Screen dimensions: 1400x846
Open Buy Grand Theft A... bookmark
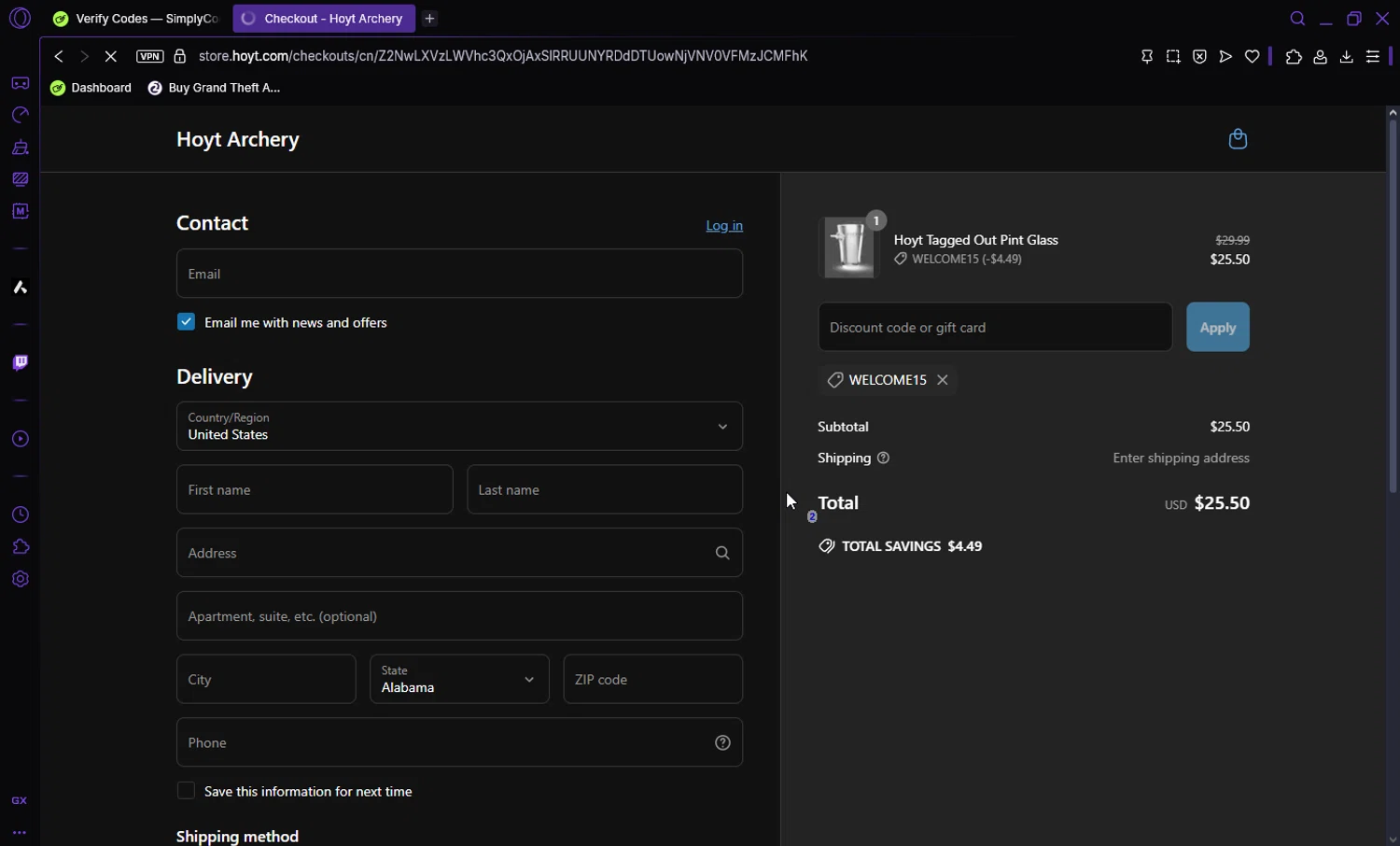[214, 88]
